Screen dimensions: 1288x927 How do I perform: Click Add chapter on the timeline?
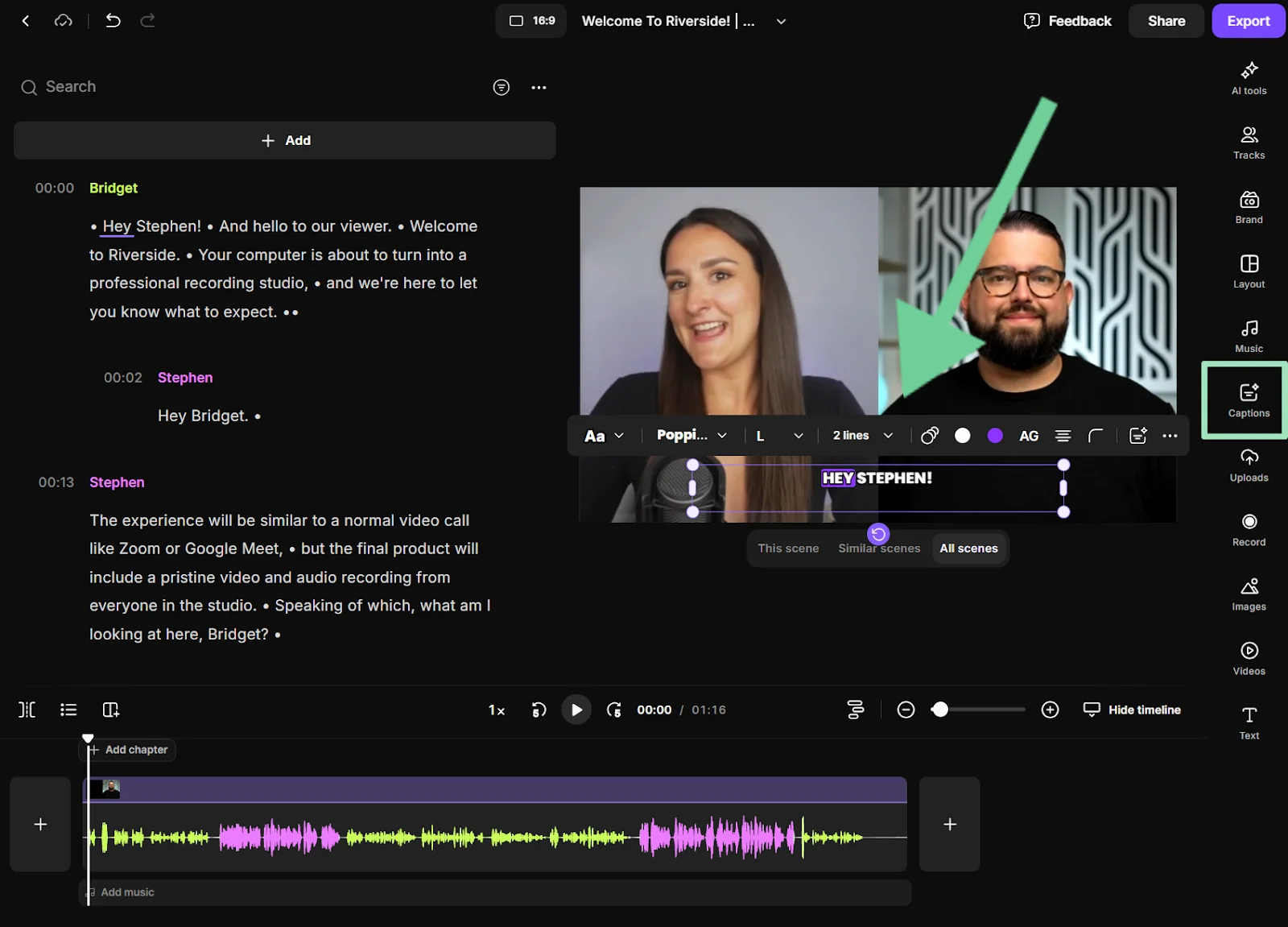point(129,750)
